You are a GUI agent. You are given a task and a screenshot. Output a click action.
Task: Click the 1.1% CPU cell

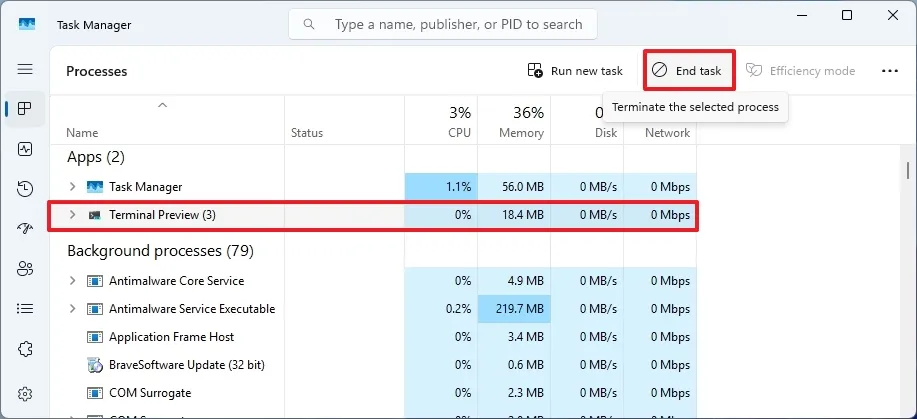pyautogui.click(x=441, y=187)
